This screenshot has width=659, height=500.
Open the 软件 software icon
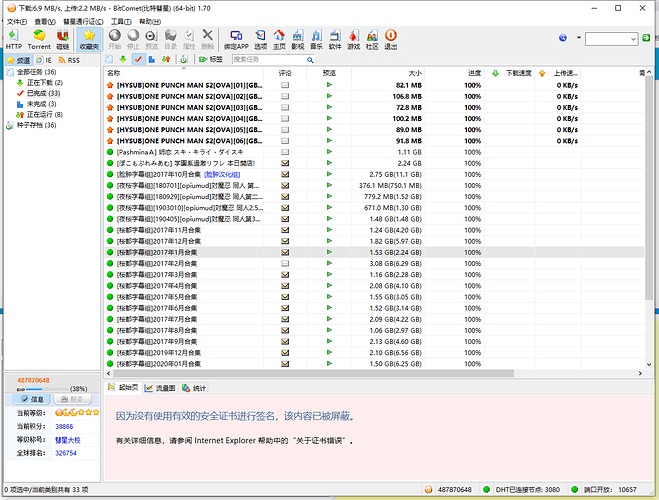335,39
